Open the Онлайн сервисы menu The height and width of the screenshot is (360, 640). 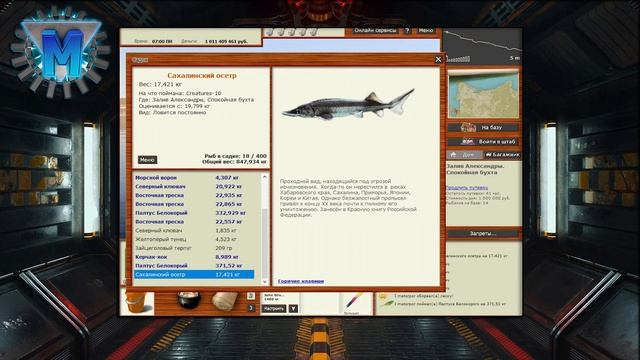pos(375,31)
